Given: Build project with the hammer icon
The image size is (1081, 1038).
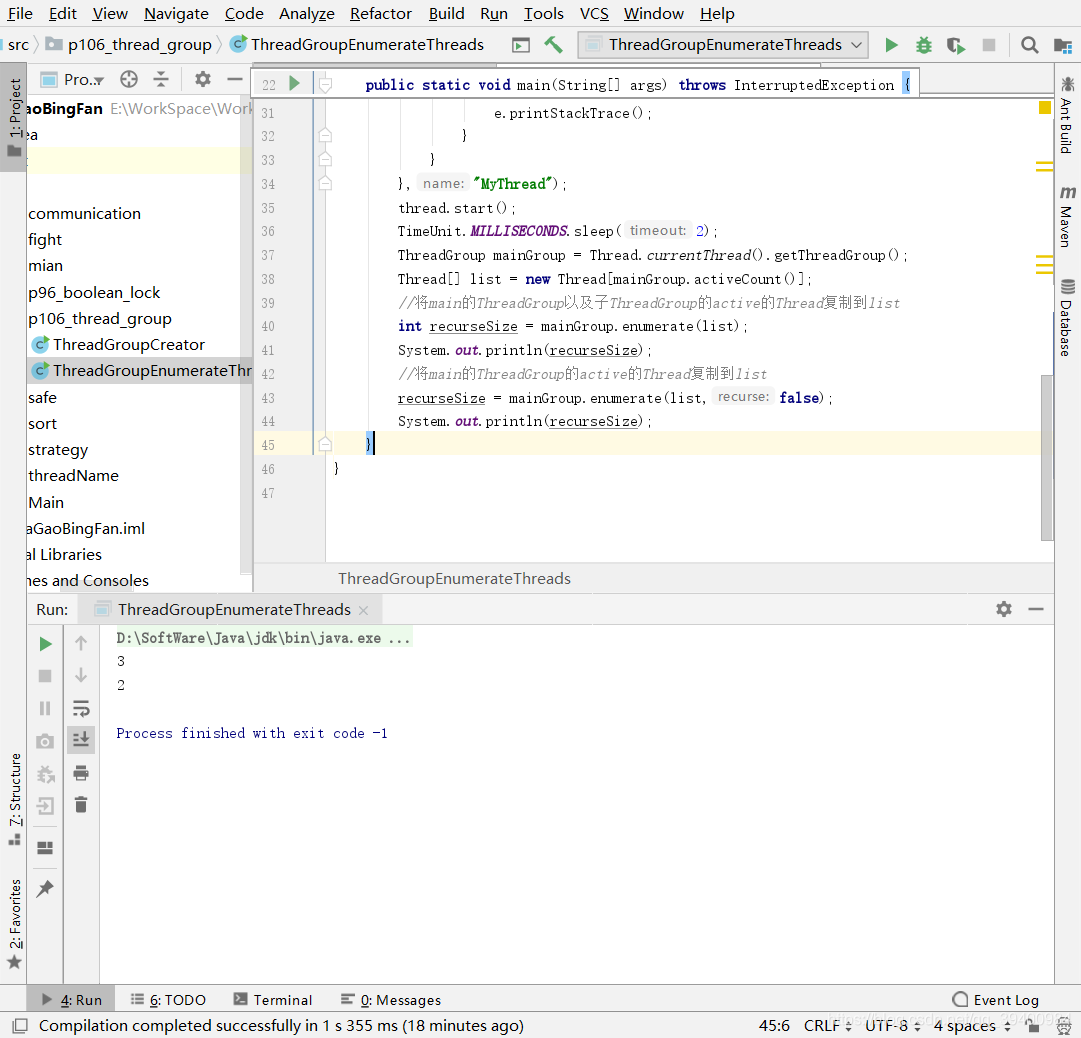Looking at the screenshot, I should coord(553,45).
